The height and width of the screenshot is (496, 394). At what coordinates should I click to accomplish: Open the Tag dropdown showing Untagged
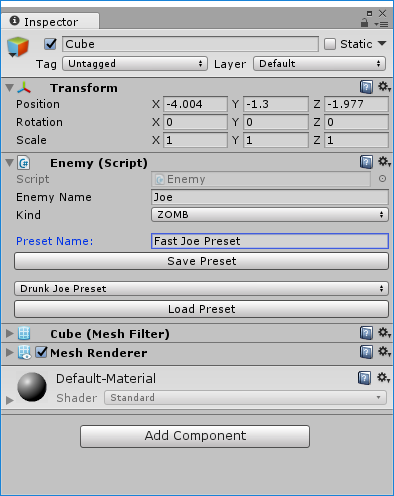click(135, 64)
